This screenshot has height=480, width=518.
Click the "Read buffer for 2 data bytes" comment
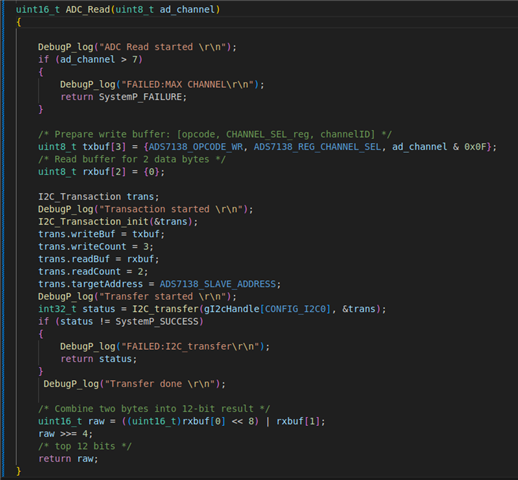click(132, 159)
